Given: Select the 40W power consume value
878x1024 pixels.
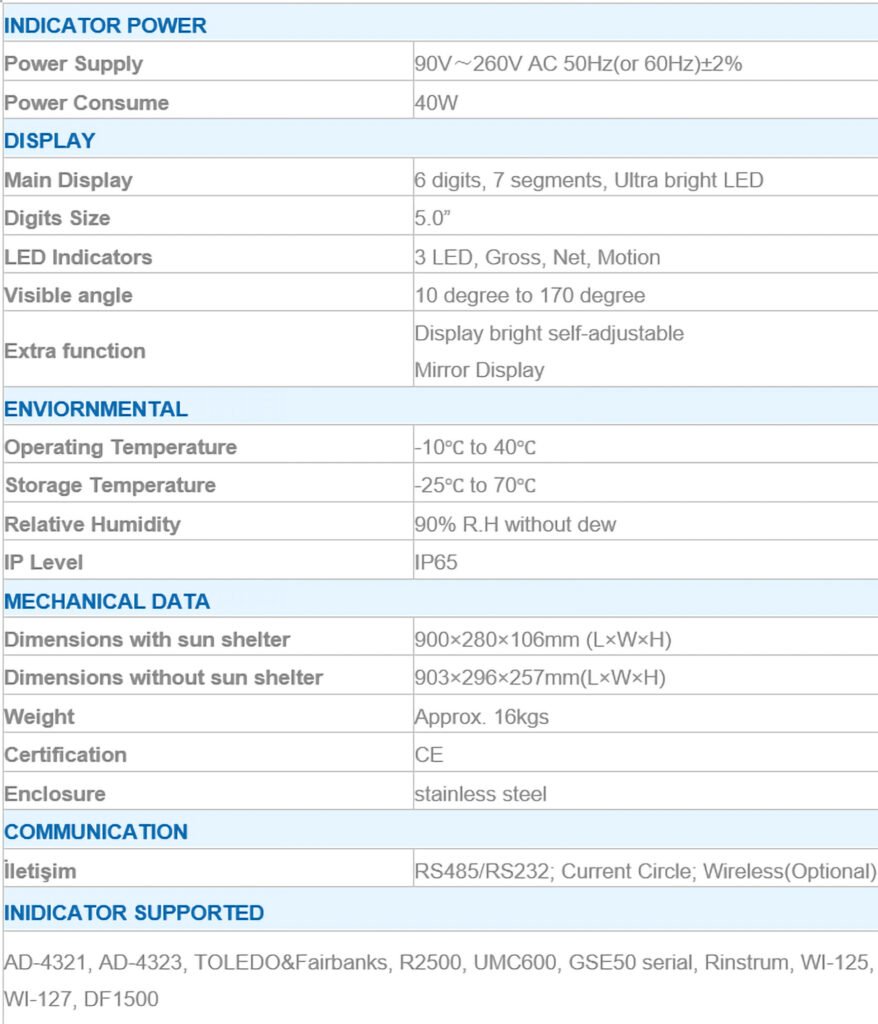Looking at the screenshot, I should (x=436, y=103).
